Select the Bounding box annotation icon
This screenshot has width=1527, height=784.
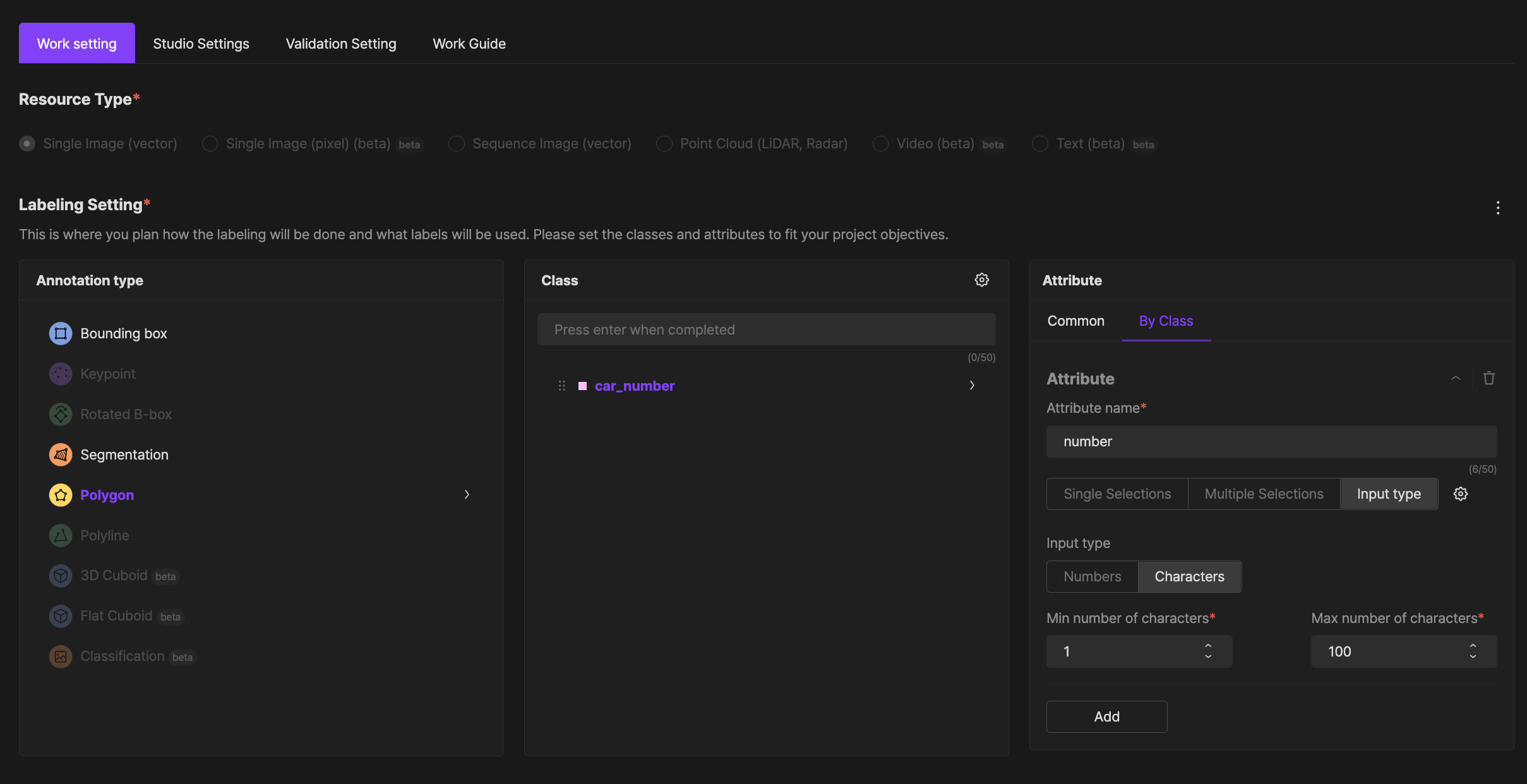click(x=61, y=333)
